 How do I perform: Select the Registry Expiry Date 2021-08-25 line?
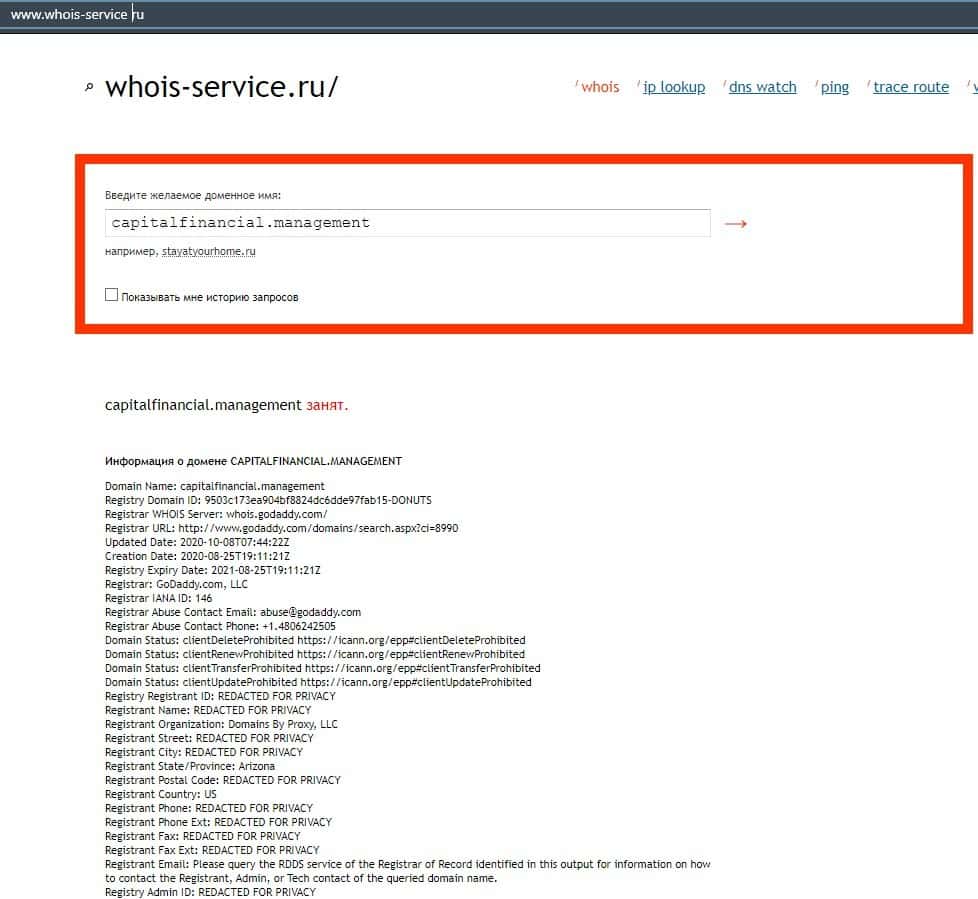click(x=213, y=570)
